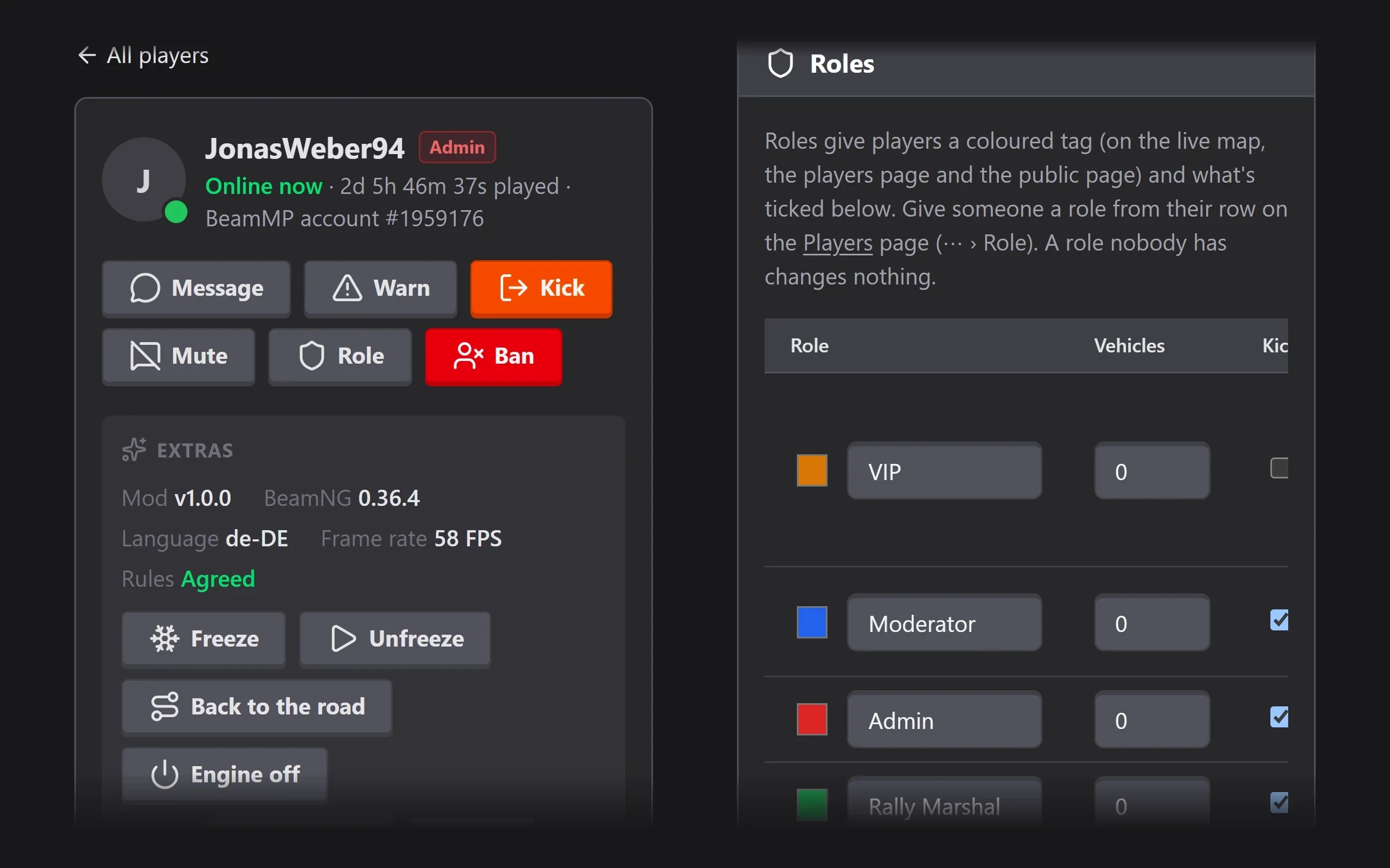Image resolution: width=1390 pixels, height=868 pixels.
Task: Send a message with the Message button
Action: (196, 288)
